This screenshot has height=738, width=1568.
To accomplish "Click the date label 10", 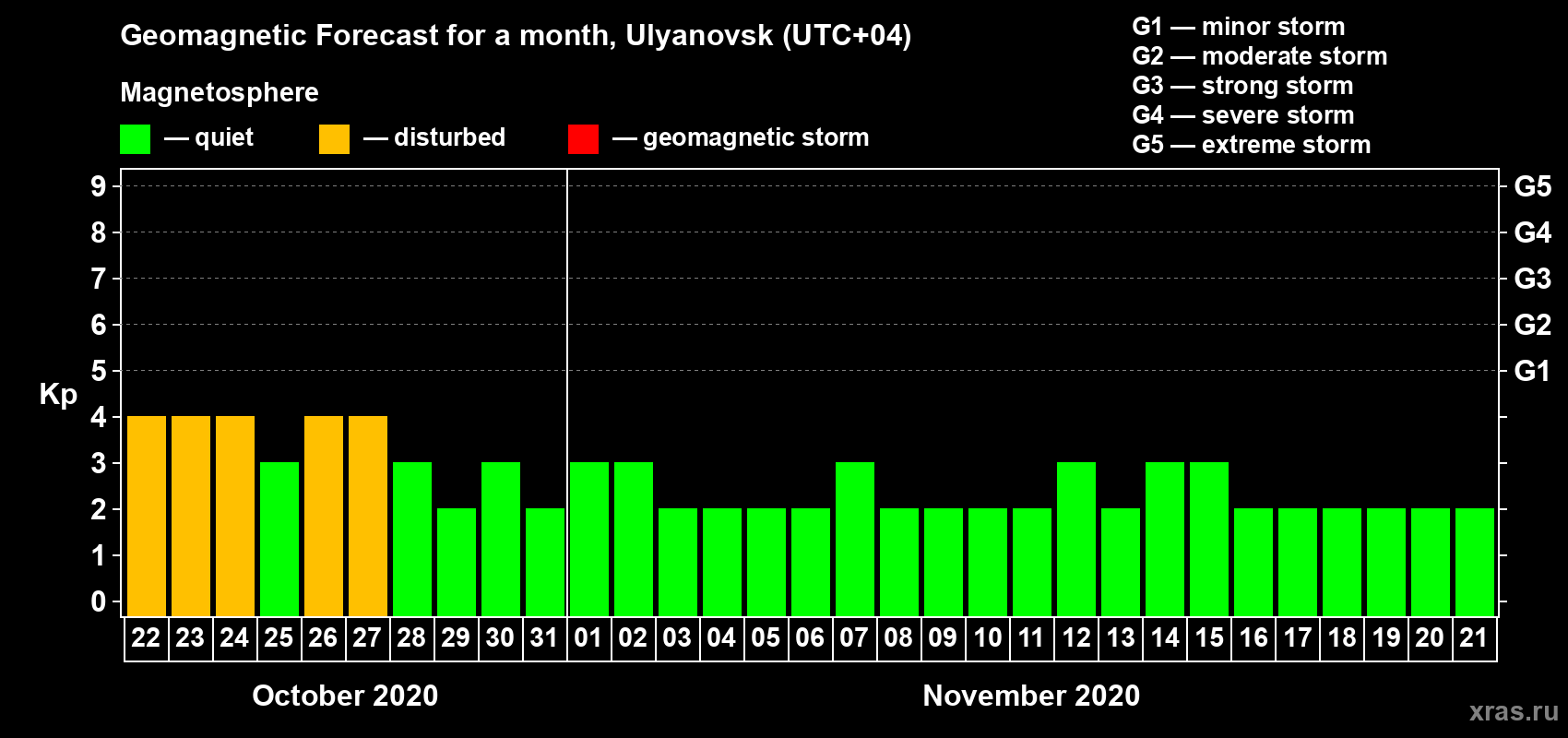I will click(988, 637).
